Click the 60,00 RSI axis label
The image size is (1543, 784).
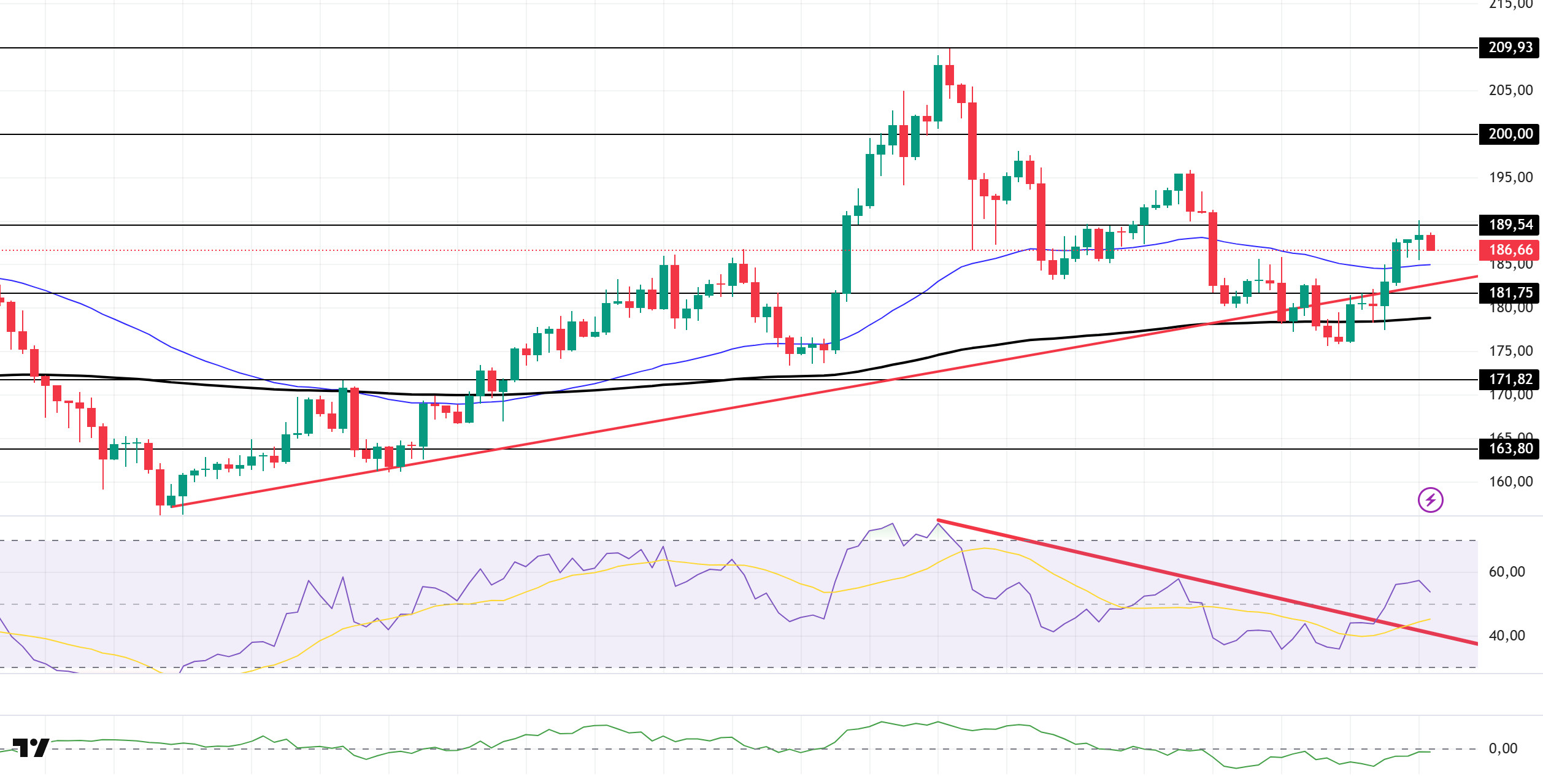pyautogui.click(x=1506, y=572)
